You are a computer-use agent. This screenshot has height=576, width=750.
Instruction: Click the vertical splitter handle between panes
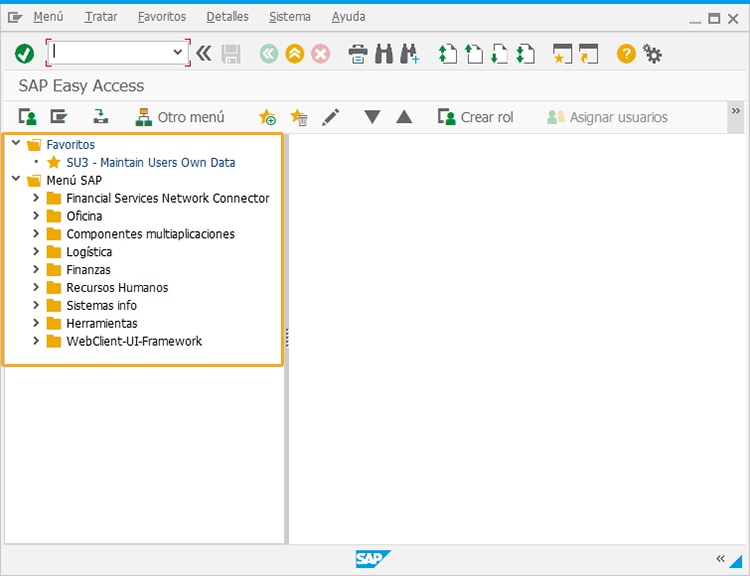287,338
